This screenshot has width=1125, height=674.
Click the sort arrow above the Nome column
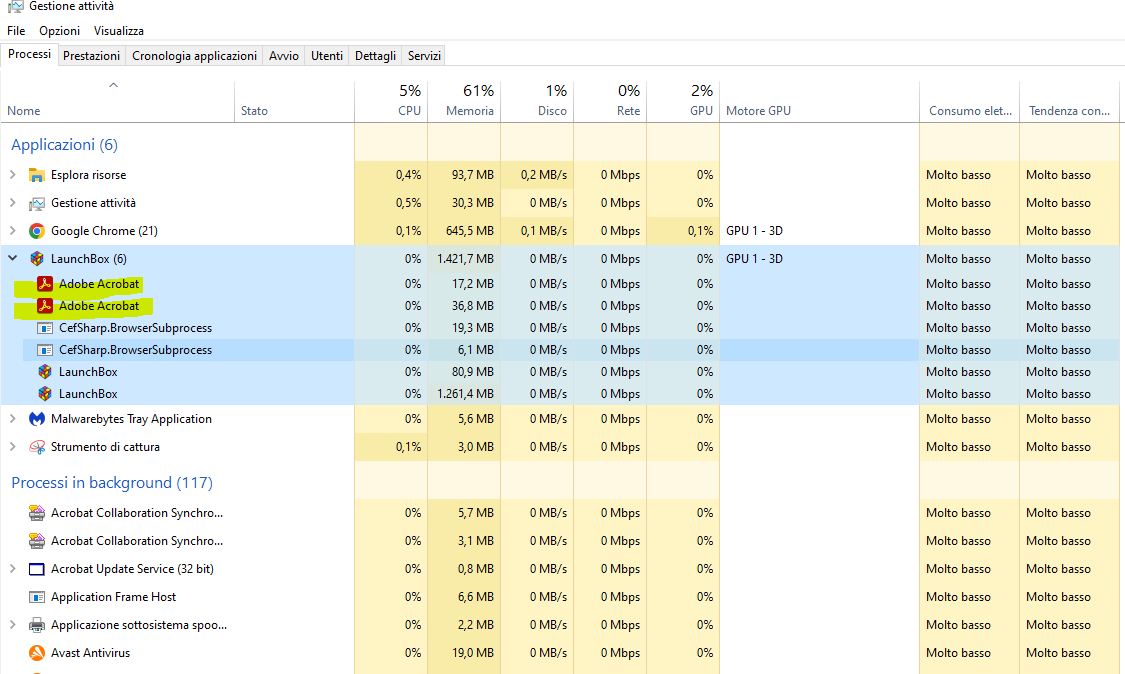[x=113, y=85]
